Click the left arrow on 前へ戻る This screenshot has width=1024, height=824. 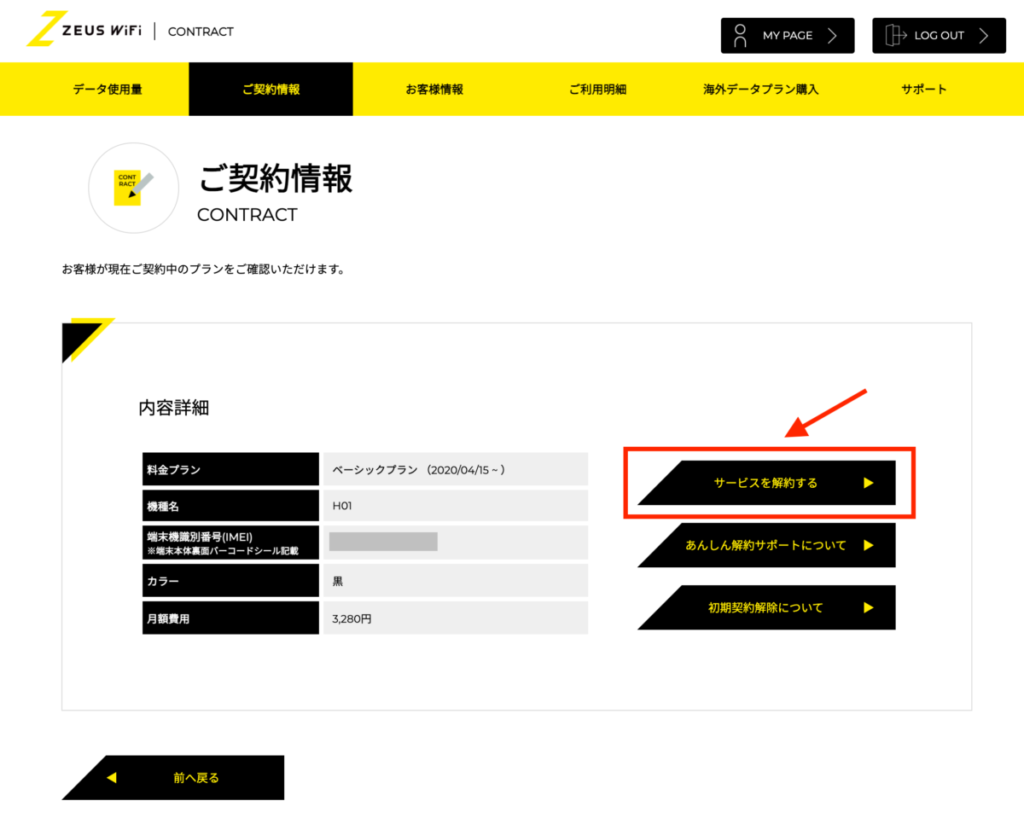(x=112, y=777)
